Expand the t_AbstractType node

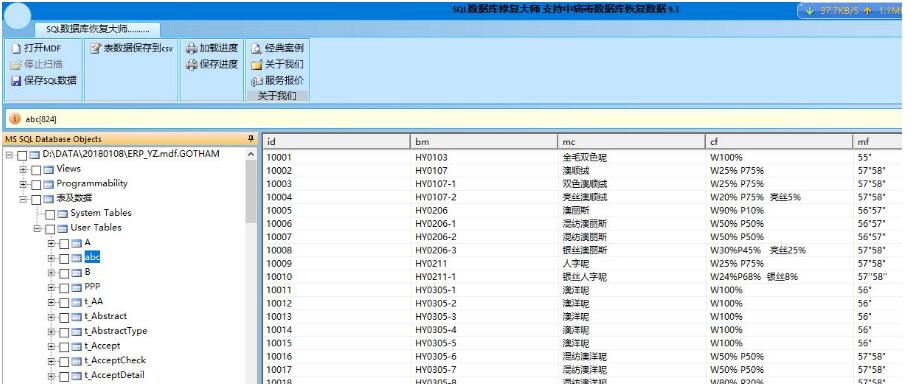(x=51, y=332)
